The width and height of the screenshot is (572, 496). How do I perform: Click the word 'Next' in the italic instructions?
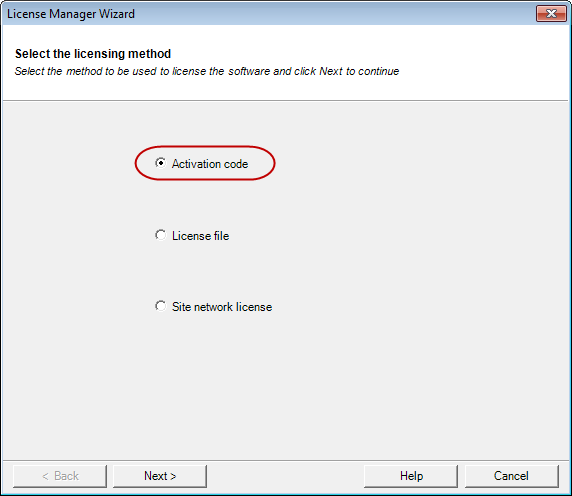[x=331, y=71]
